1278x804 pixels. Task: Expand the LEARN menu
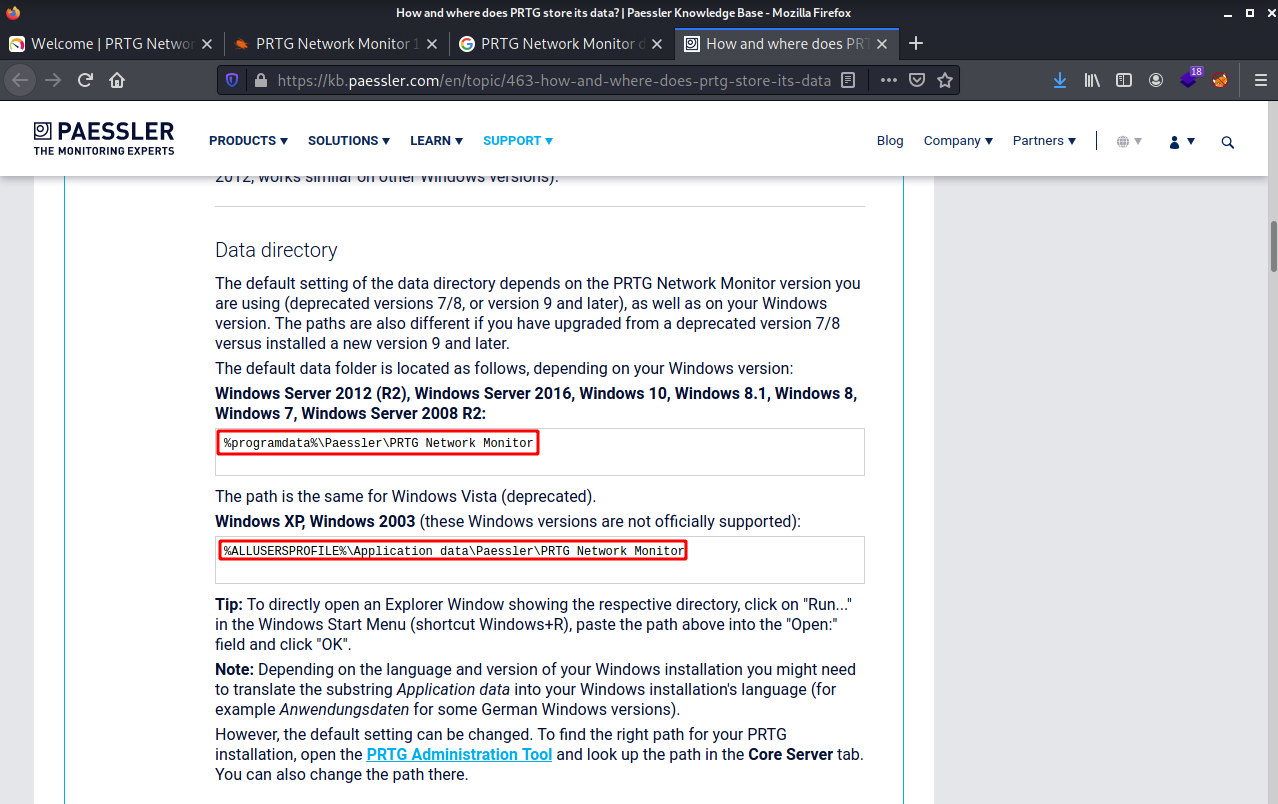[436, 141]
